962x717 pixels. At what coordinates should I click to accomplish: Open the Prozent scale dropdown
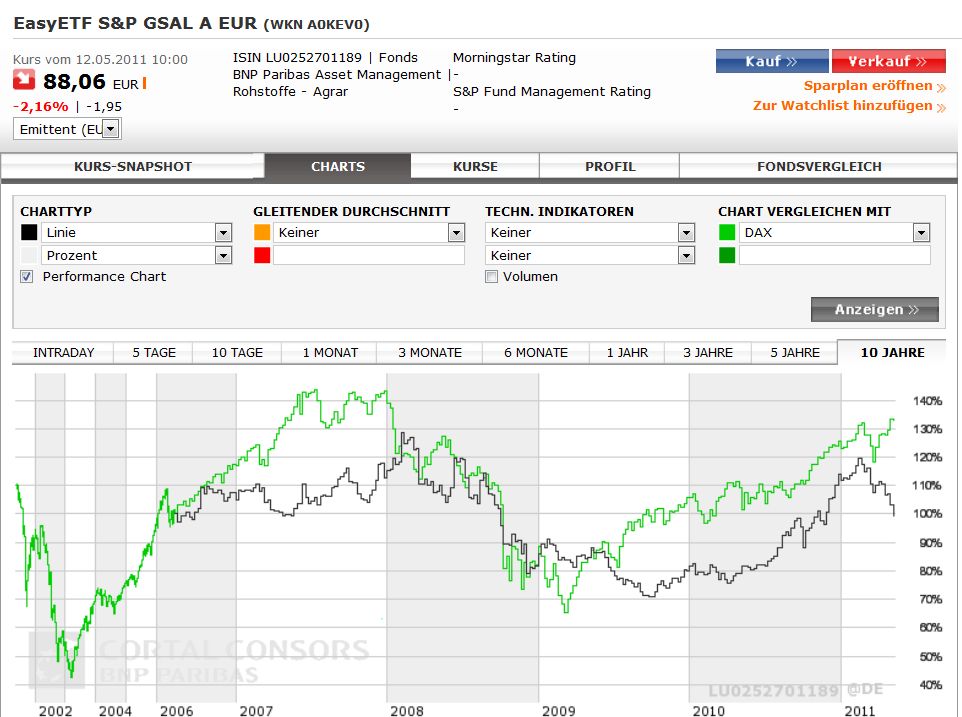[x=136, y=255]
